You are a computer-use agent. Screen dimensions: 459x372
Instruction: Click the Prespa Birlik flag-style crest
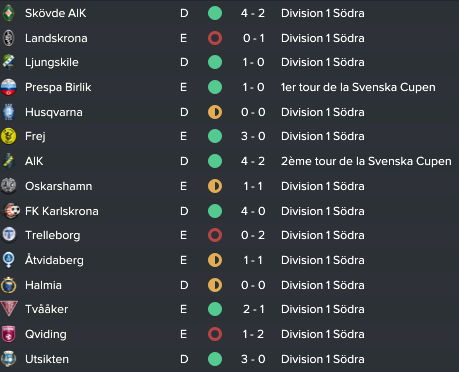point(9,87)
